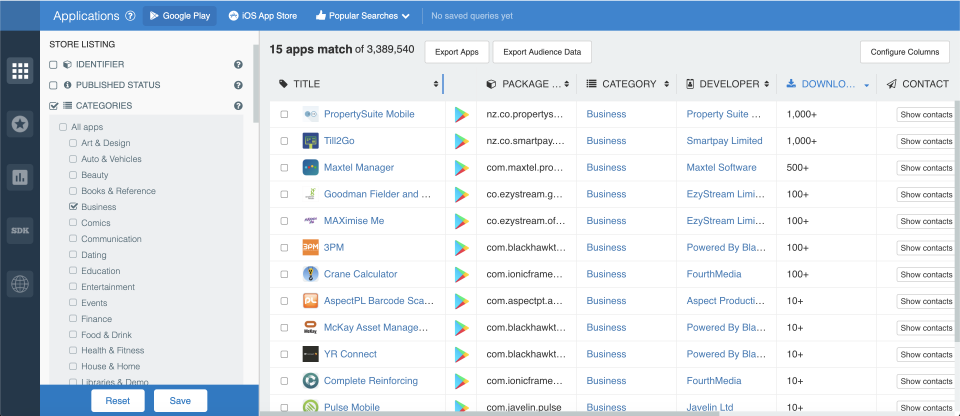Click Google Play icon in MAXimise Me row
Image resolution: width=960 pixels, height=416 pixels.
point(461,221)
